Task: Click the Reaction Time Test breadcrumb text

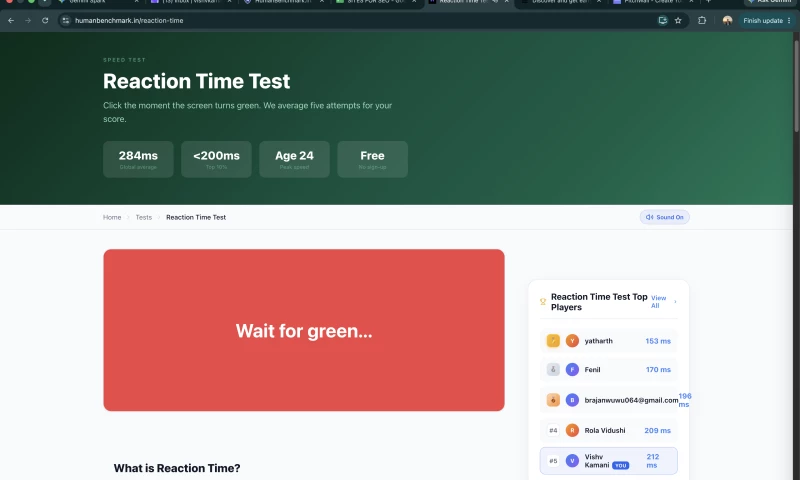Action: [x=196, y=217]
